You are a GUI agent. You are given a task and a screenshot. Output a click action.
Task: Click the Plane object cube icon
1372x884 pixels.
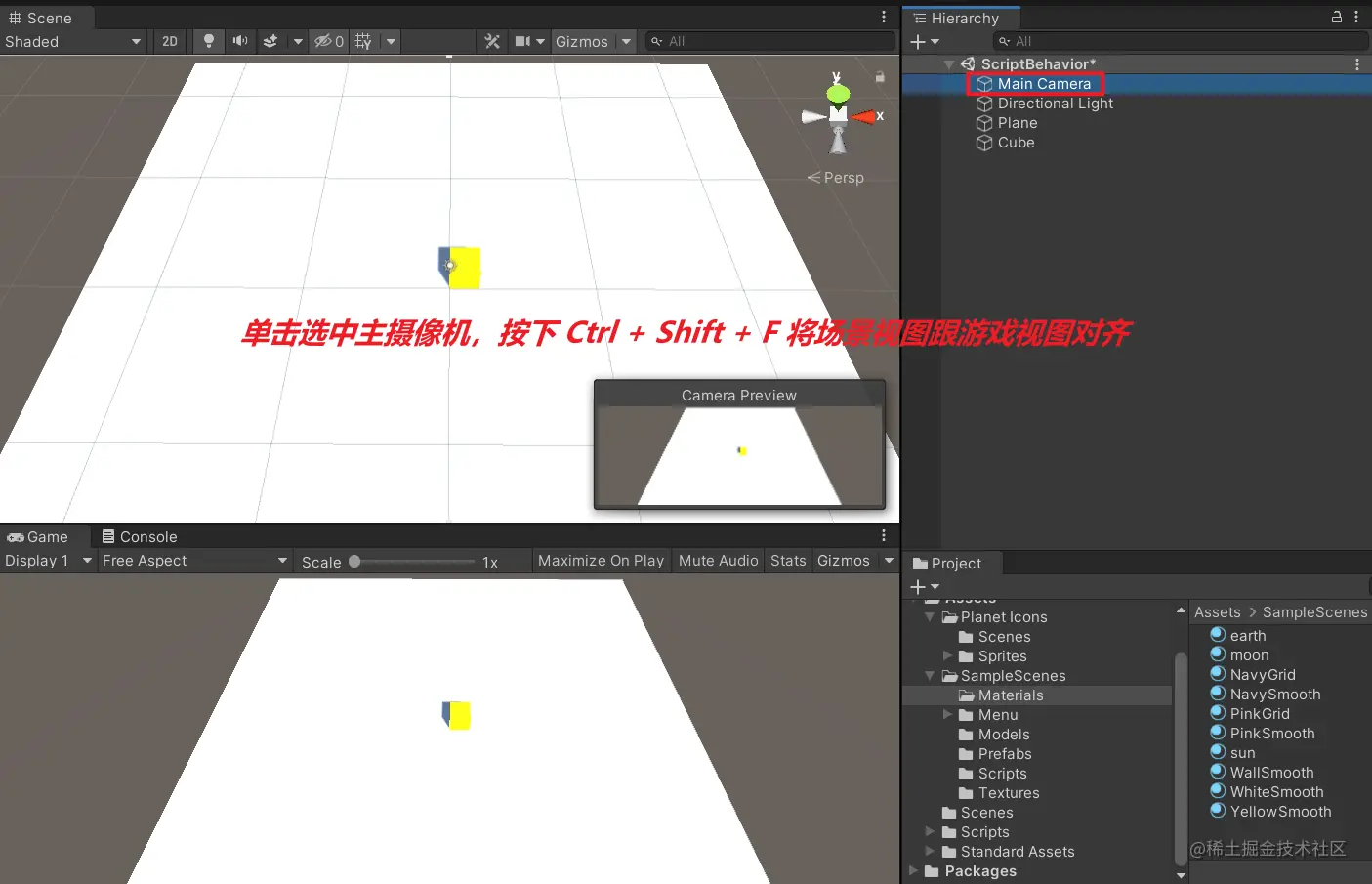pos(984,123)
